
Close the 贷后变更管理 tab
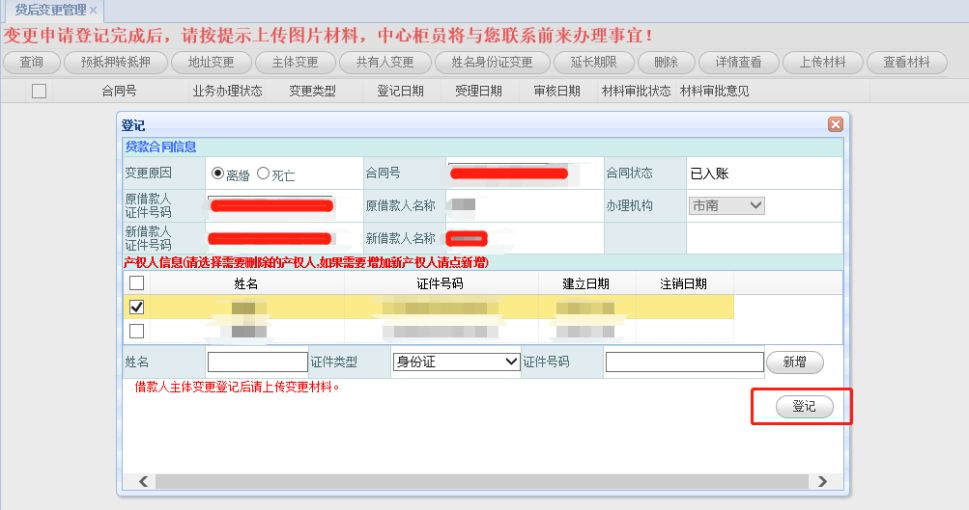[x=93, y=11]
